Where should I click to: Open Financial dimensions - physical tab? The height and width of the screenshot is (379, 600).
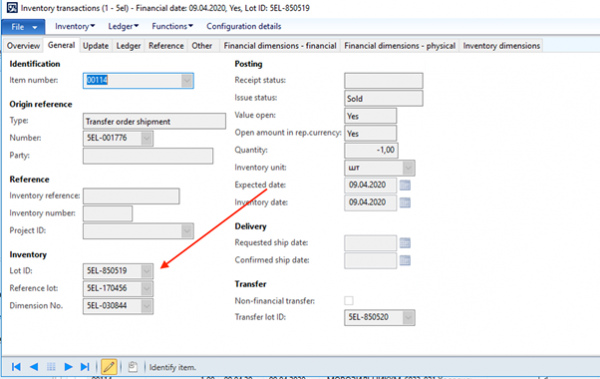[399, 46]
